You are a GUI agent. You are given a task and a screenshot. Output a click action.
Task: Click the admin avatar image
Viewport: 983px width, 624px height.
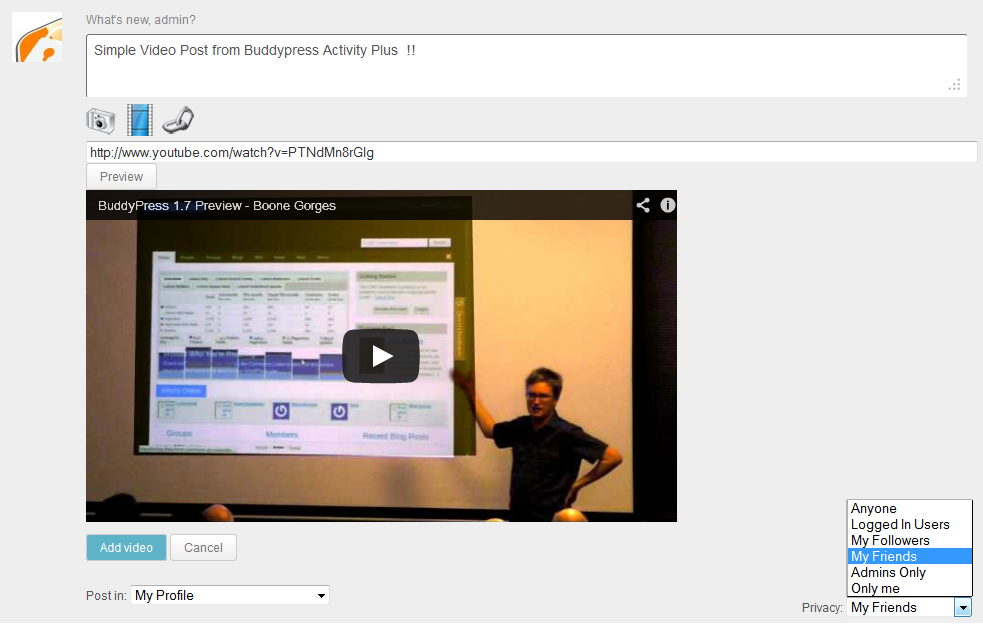click(37, 37)
